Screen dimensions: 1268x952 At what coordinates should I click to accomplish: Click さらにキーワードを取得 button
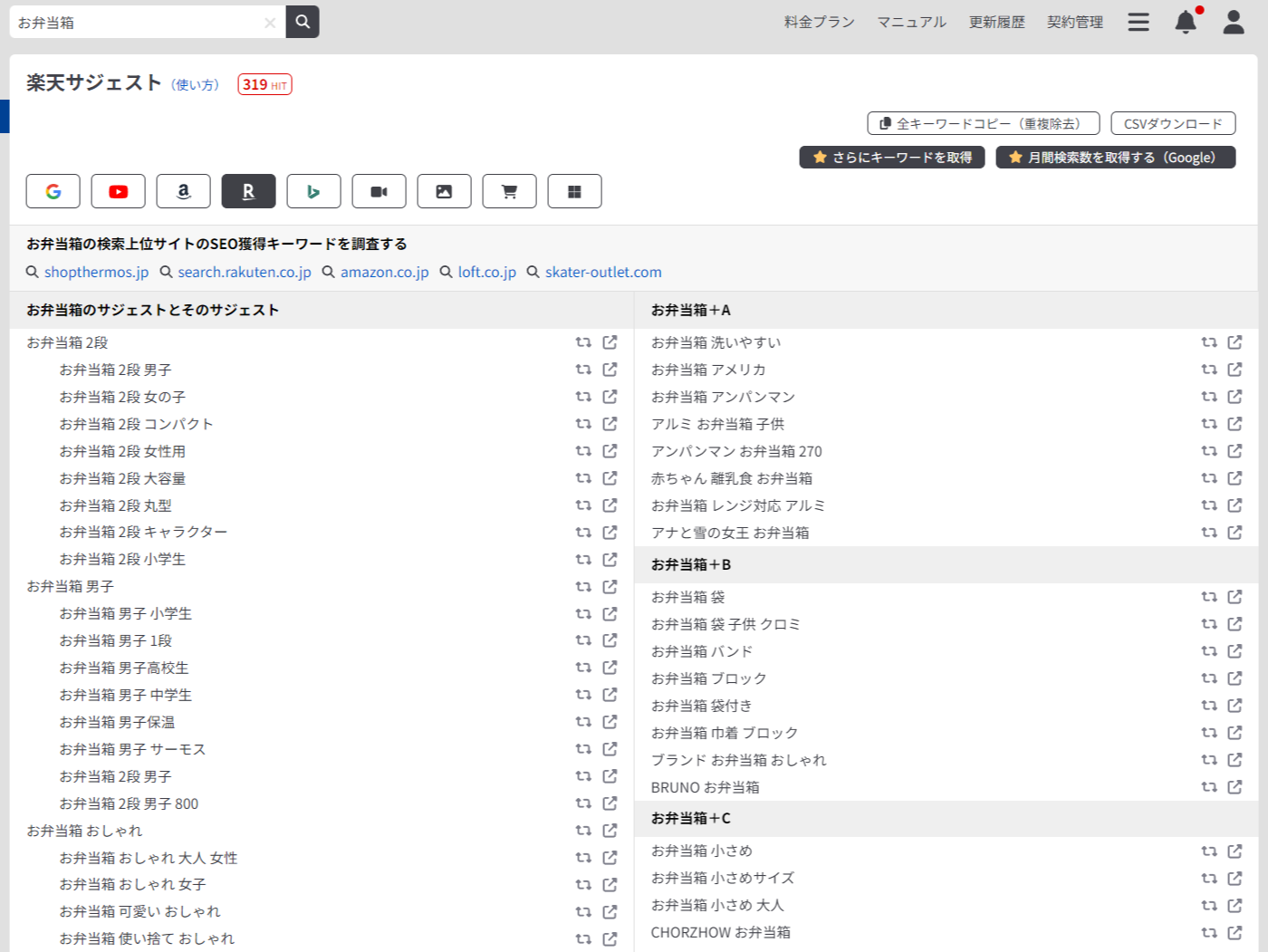point(892,158)
